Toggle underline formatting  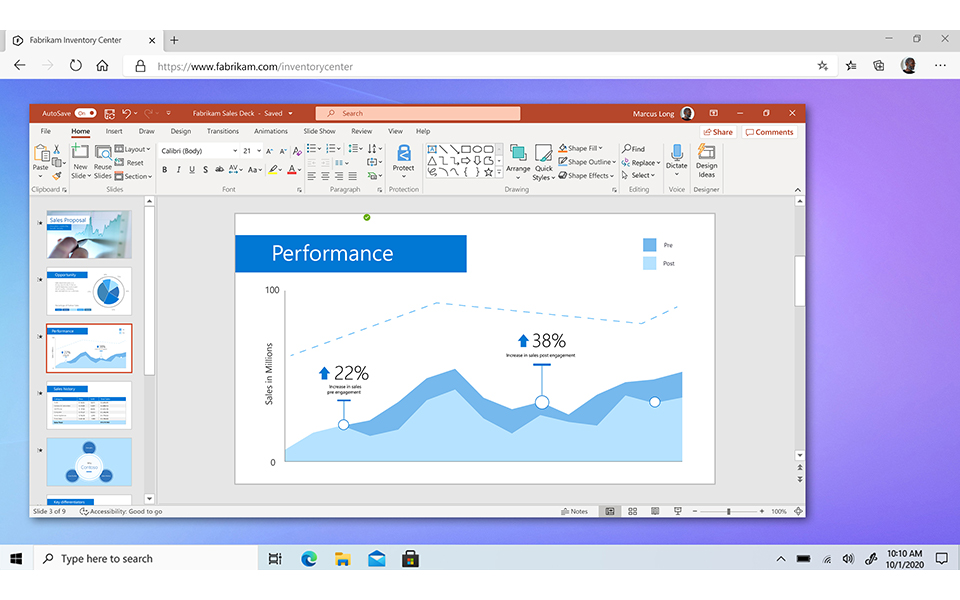(x=190, y=168)
